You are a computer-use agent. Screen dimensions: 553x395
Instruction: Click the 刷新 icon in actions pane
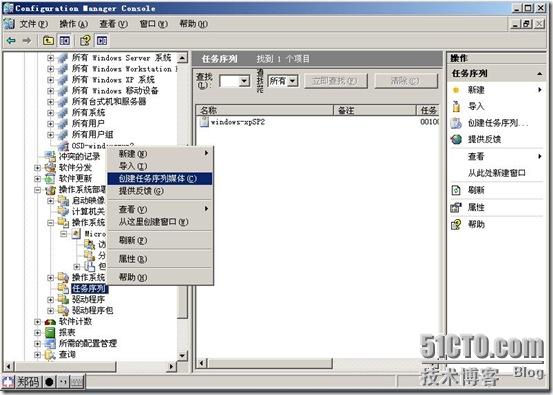456,190
